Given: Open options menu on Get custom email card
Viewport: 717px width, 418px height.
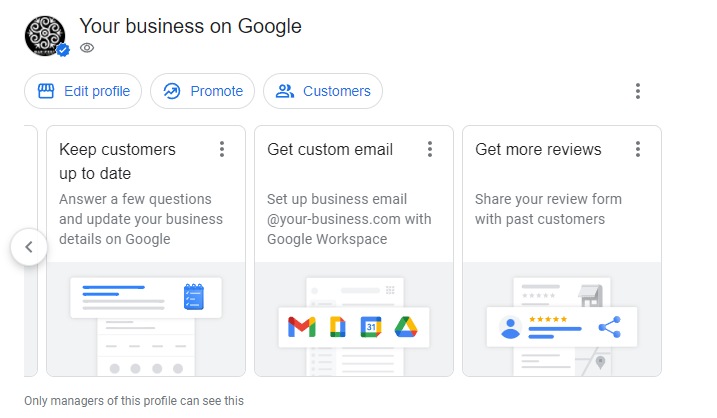Looking at the screenshot, I should click(430, 149).
